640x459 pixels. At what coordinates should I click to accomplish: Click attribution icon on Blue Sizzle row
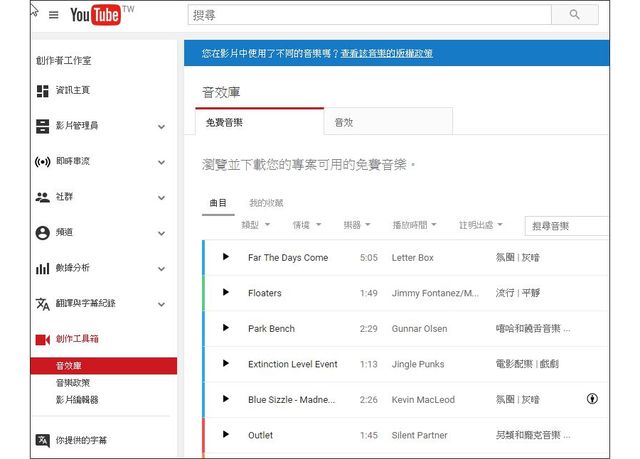click(x=592, y=399)
